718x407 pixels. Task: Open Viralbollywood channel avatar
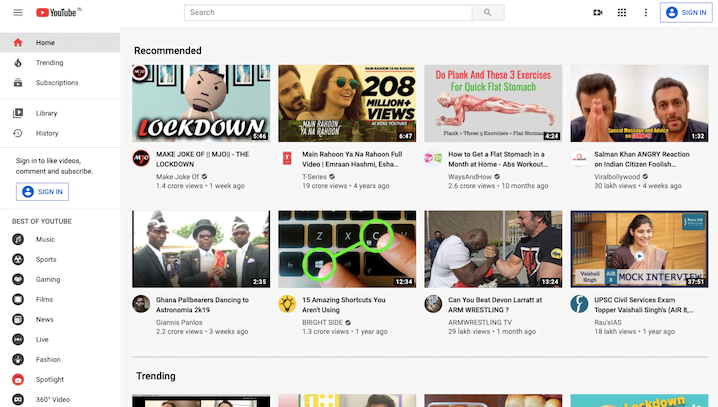(x=579, y=158)
